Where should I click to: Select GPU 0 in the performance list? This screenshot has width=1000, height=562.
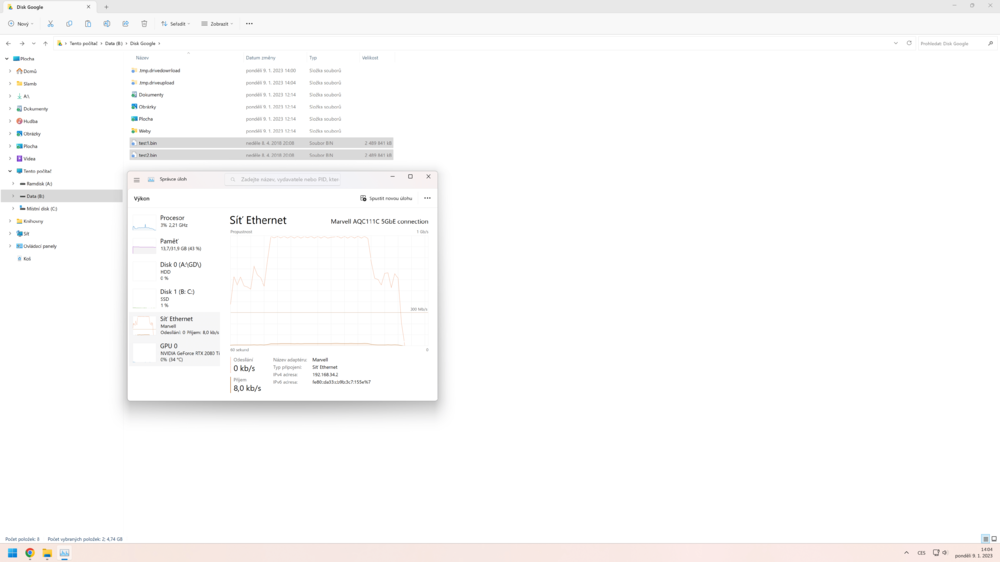point(173,350)
